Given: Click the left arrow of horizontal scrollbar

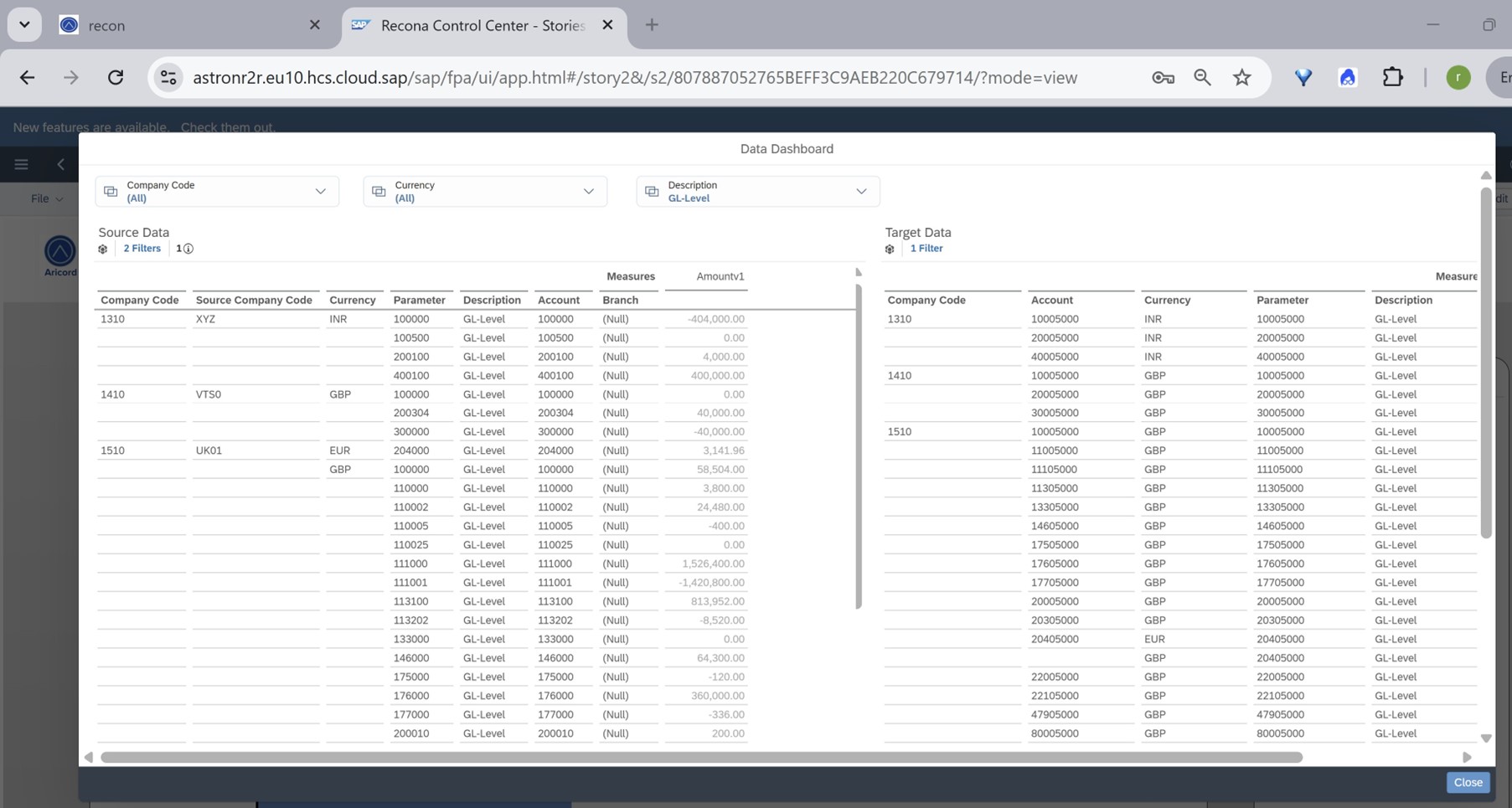Looking at the screenshot, I should tap(89, 757).
